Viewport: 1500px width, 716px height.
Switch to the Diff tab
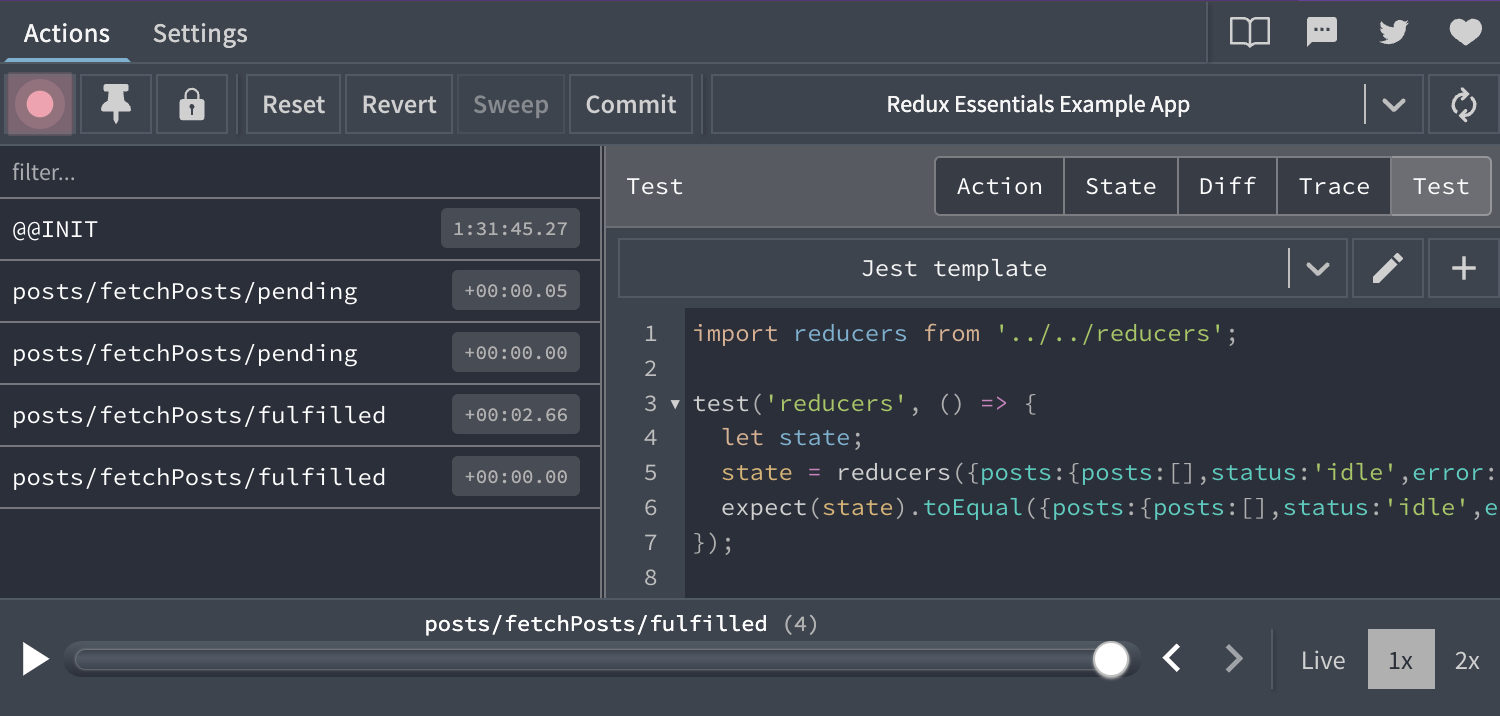(x=1227, y=185)
